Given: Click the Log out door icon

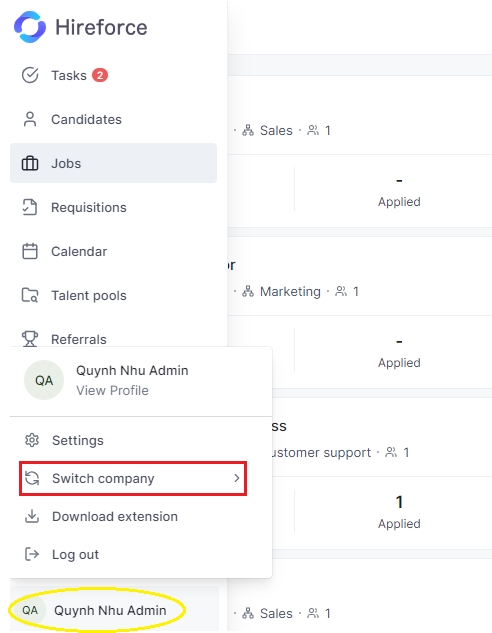Looking at the screenshot, I should click(x=32, y=554).
